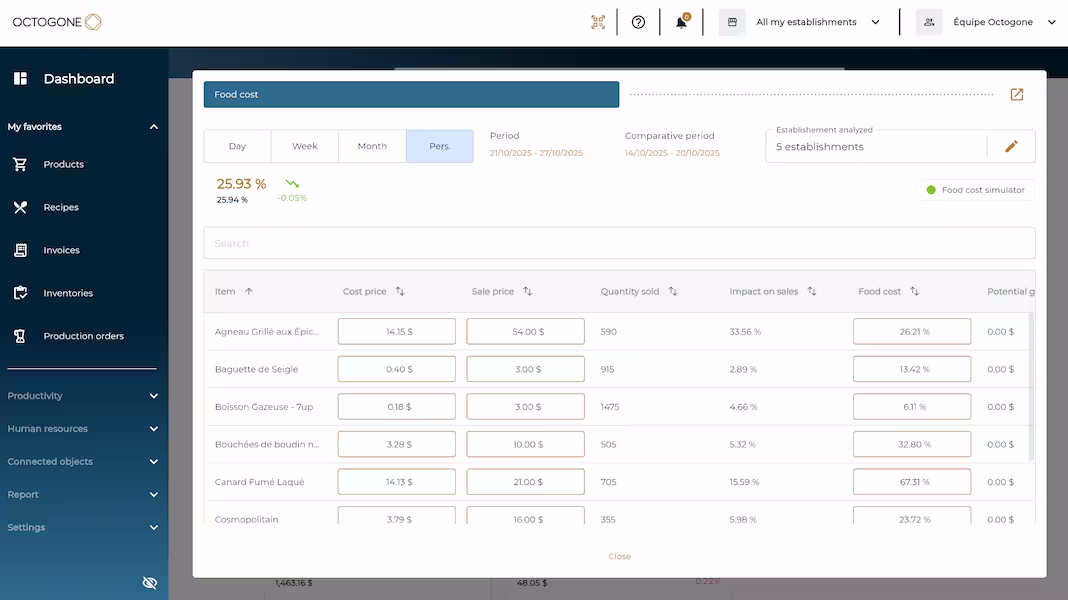
Task: Toggle the hide values eye icon
Action: [x=150, y=582]
